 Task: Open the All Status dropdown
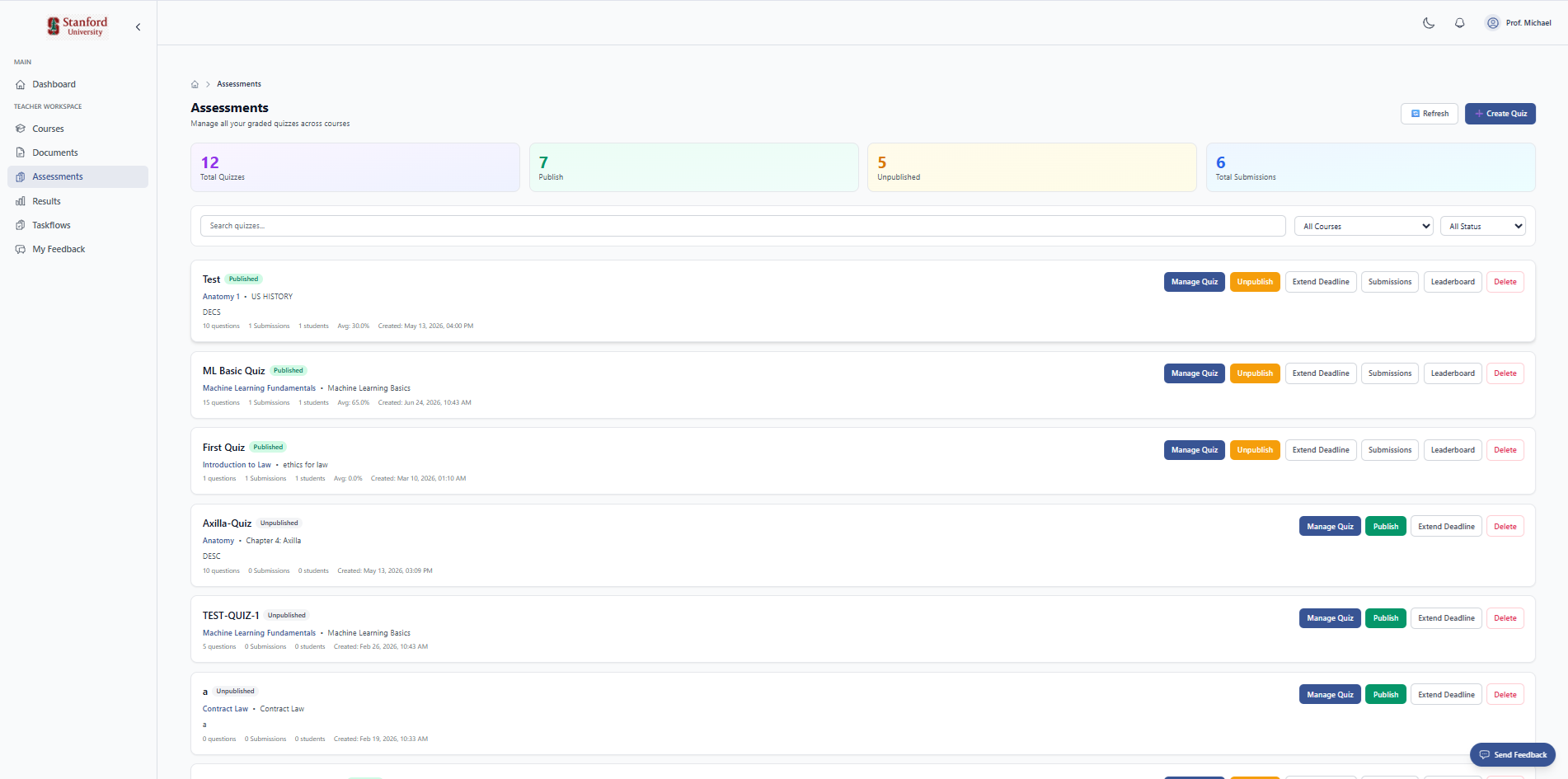coord(1482,226)
